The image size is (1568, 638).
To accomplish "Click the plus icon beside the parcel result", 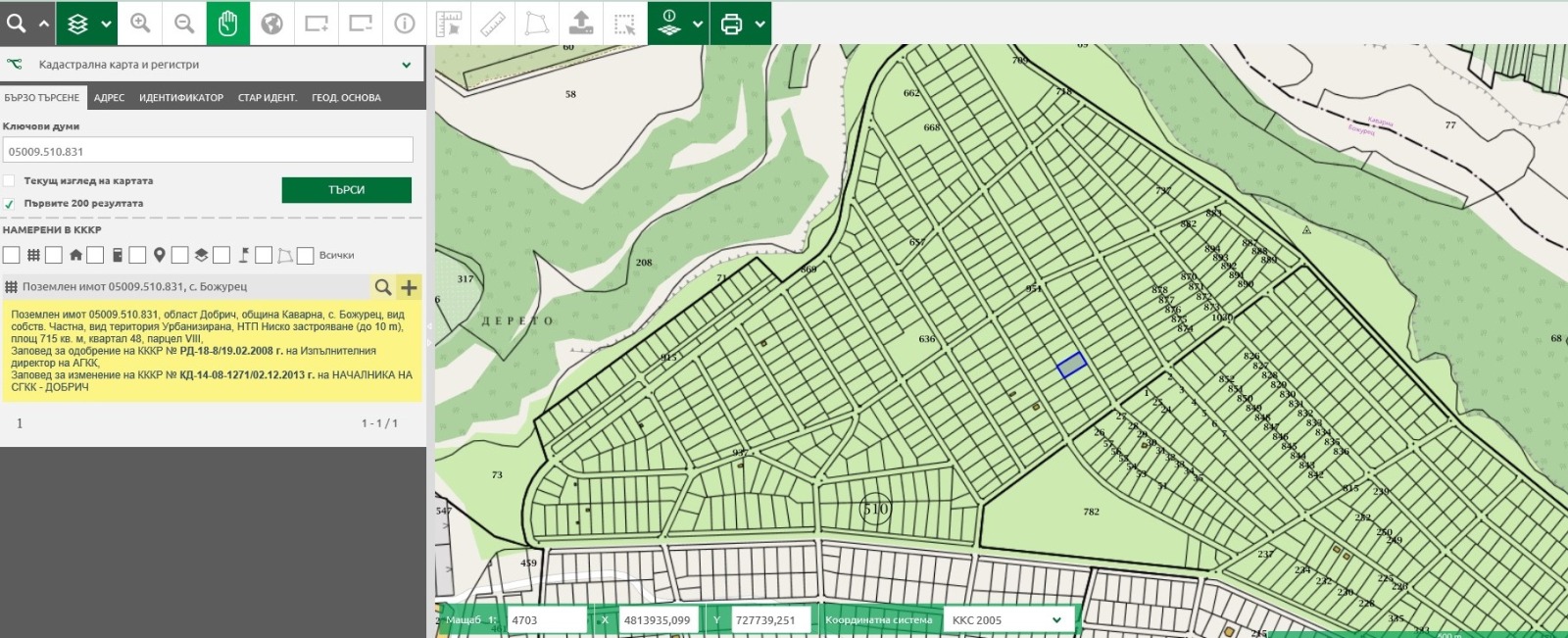I will click(409, 287).
